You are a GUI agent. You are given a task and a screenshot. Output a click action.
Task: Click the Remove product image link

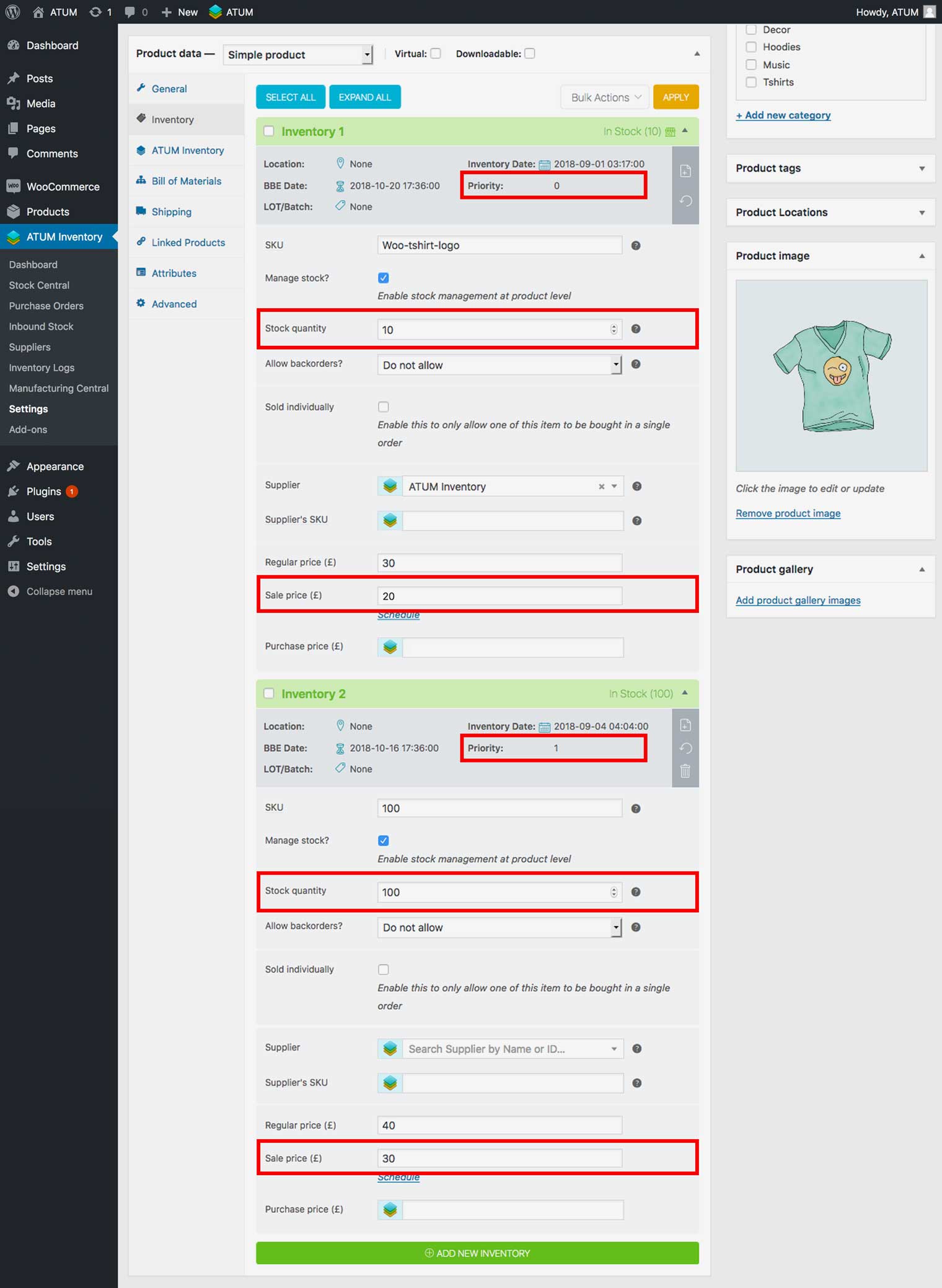(x=788, y=513)
